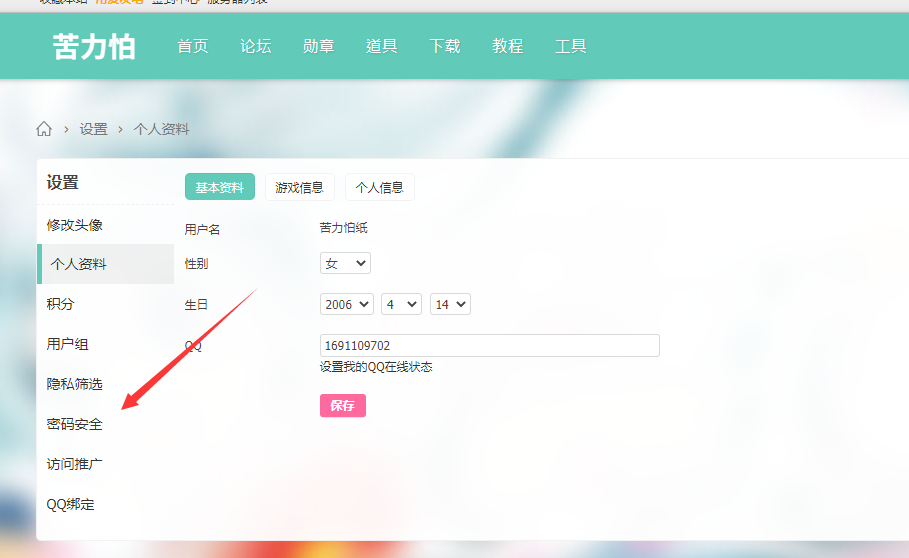
Task: Click the home icon in breadcrumb
Action: (44, 129)
